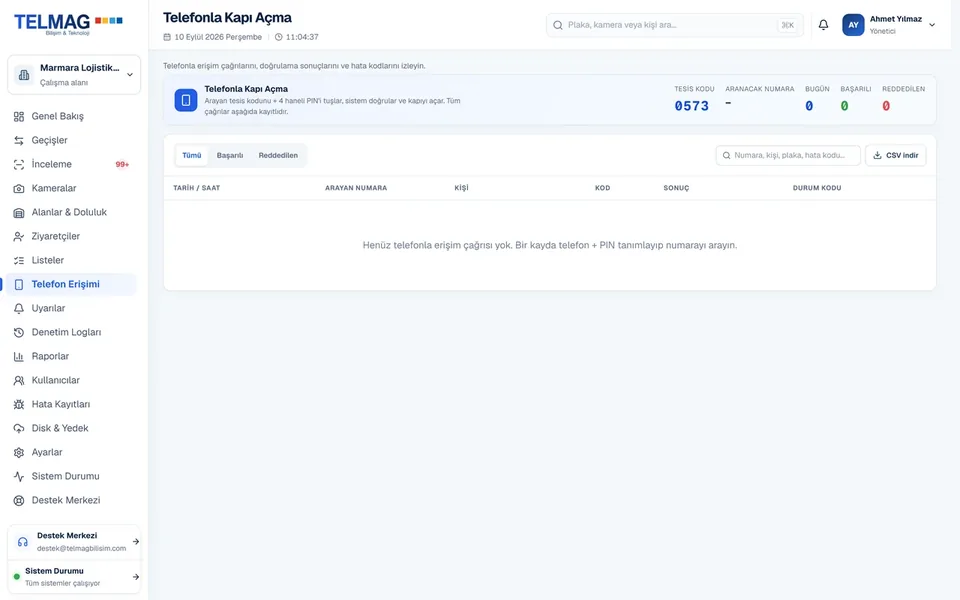The image size is (960, 600).
Task: Click the Telefonla Kapı Açma page title
Action: [227, 18]
